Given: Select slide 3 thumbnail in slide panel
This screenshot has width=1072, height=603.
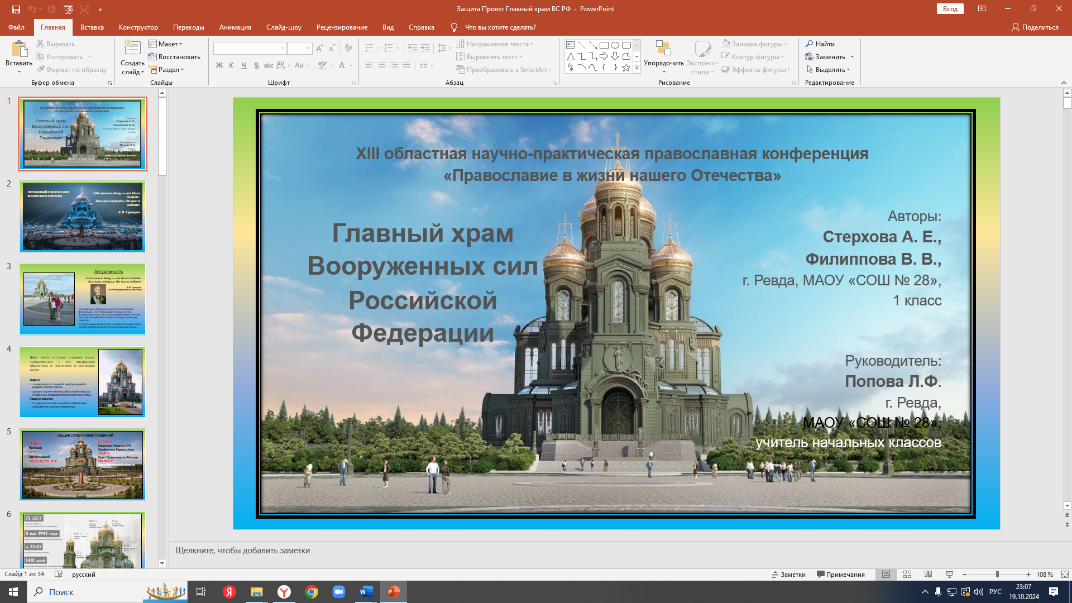Looking at the screenshot, I should (83, 298).
